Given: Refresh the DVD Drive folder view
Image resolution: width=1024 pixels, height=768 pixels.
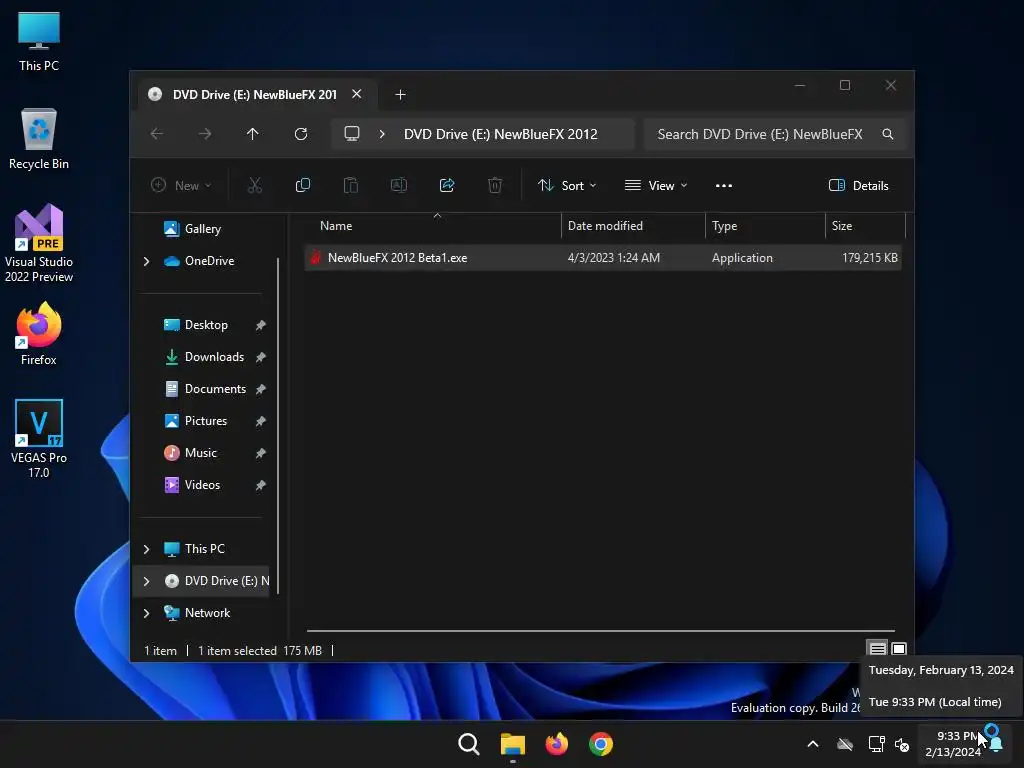Looking at the screenshot, I should 301,134.
